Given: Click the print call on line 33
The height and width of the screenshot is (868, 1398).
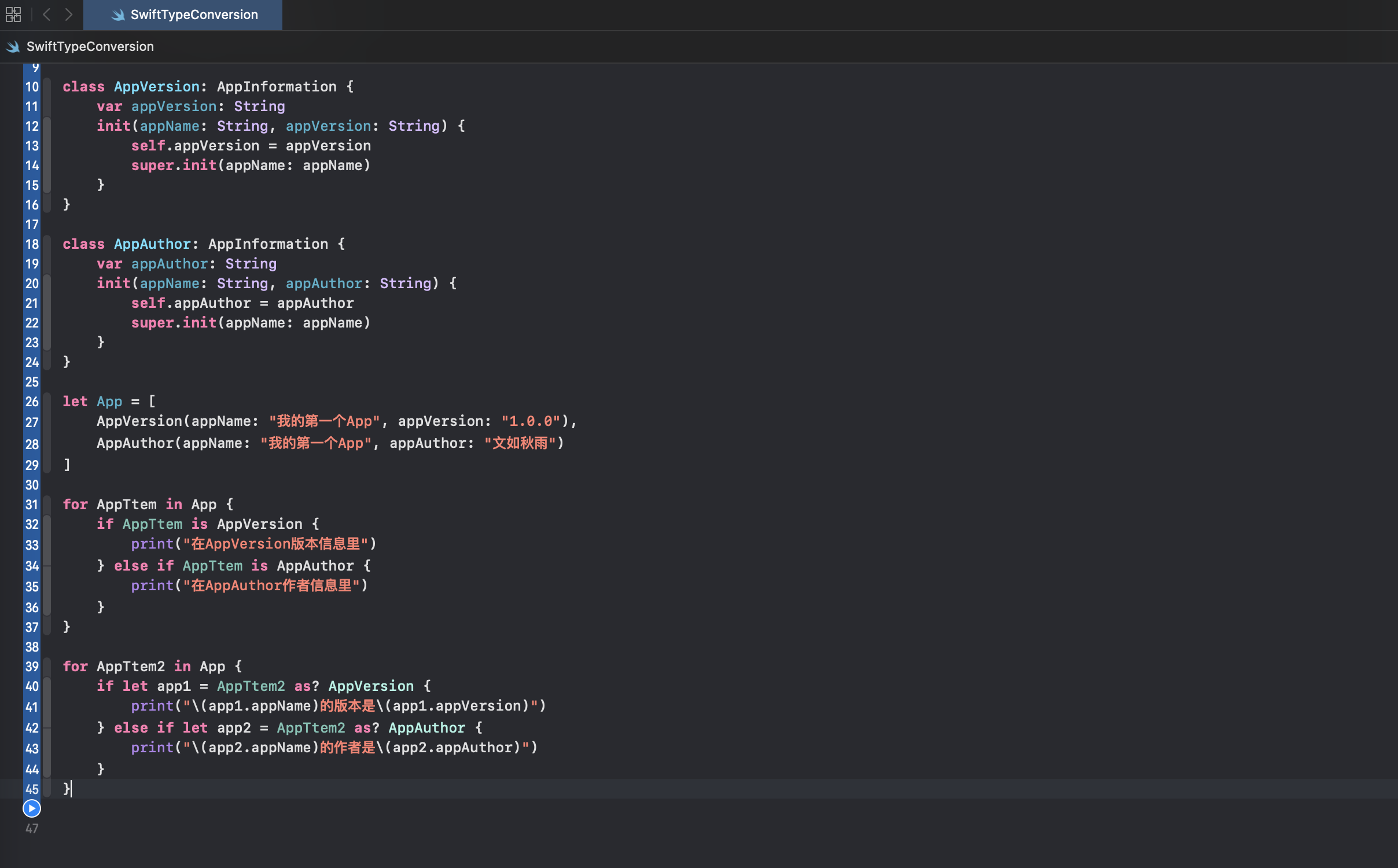Looking at the screenshot, I should pos(152,544).
